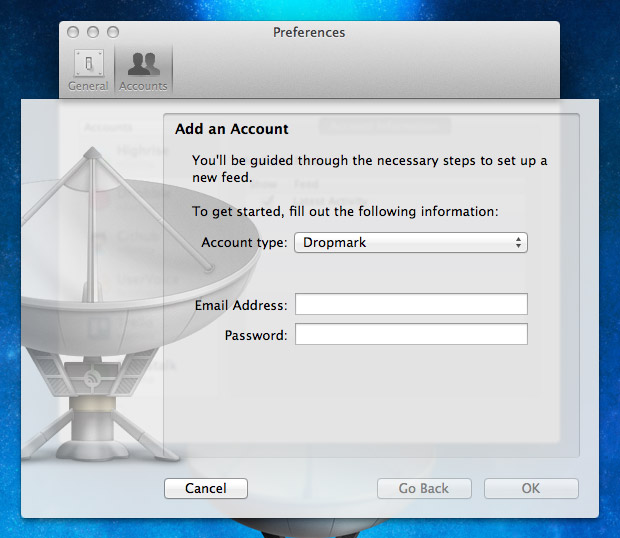Zoom the Preferences window
The width and height of the screenshot is (620, 538).
tap(110, 32)
